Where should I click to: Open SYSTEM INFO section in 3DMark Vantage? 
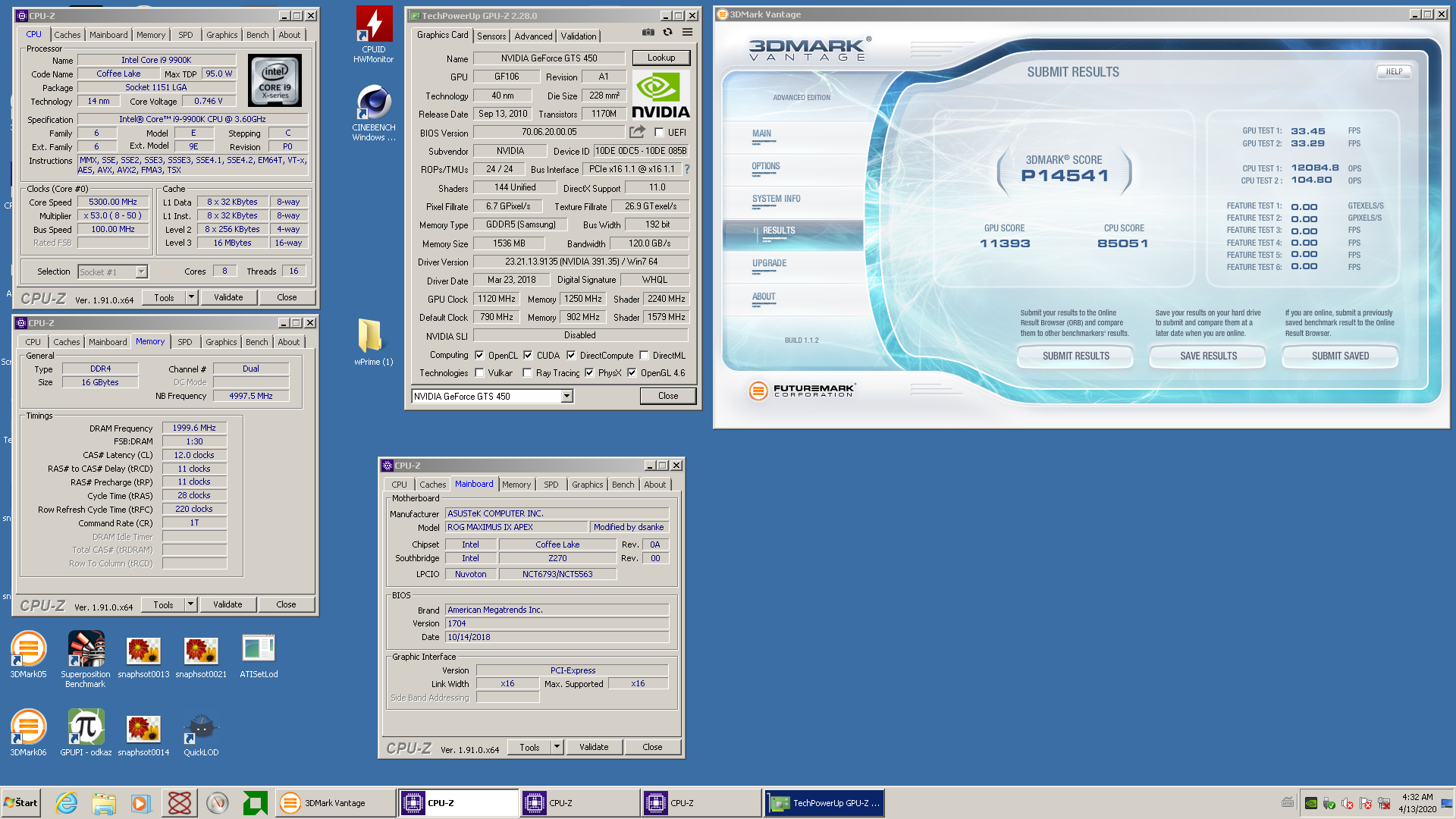point(776,199)
